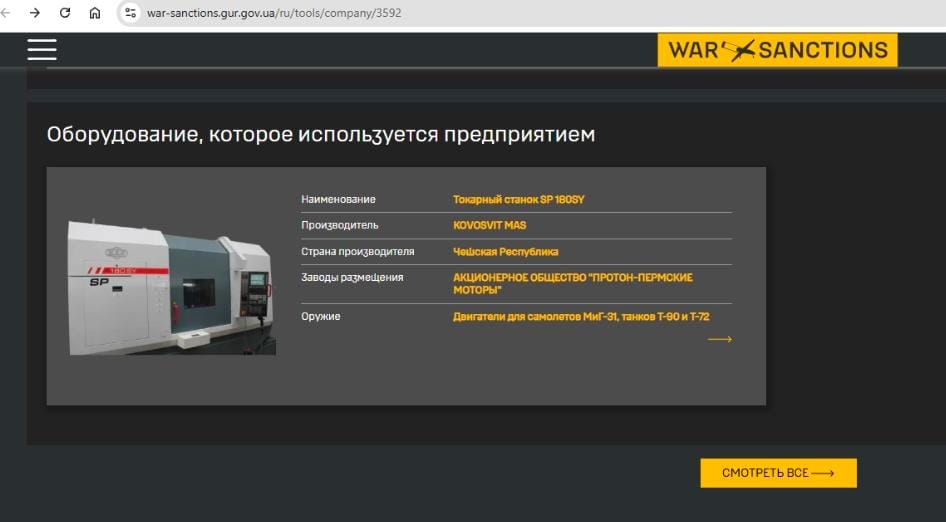The width and height of the screenshot is (946, 522).
Task: Click the Наименование field label
Action: tap(338, 199)
